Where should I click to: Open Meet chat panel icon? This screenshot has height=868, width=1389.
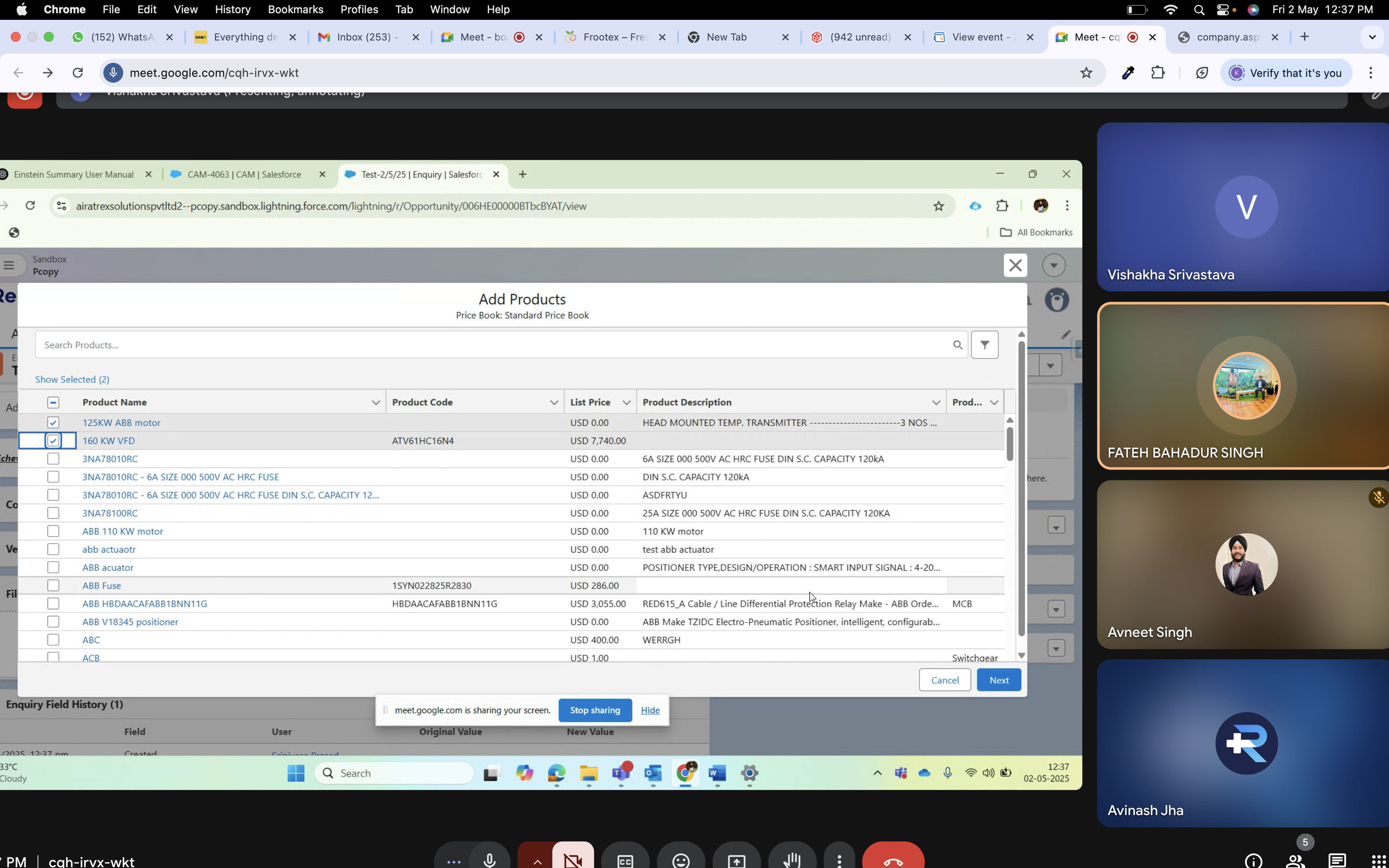(1338, 861)
